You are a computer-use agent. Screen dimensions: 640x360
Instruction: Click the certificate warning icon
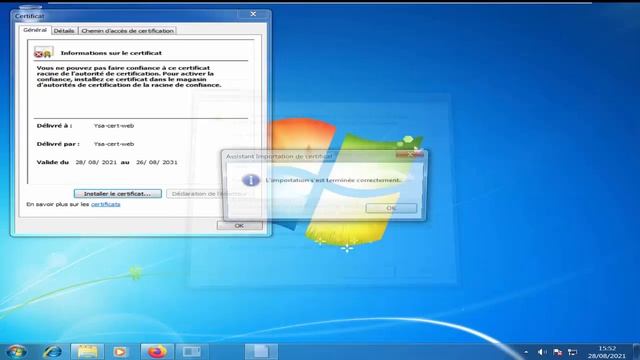coord(44,53)
